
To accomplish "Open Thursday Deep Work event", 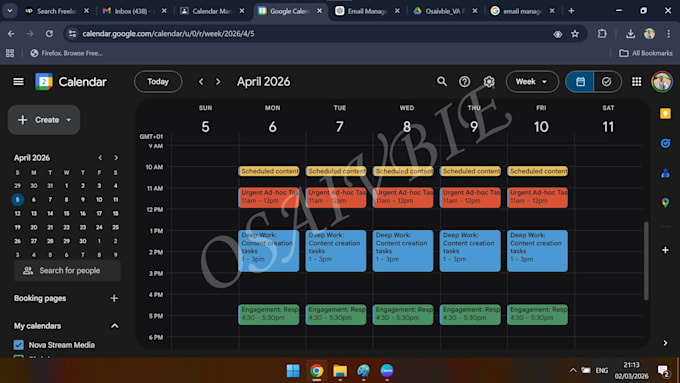I will coord(470,251).
